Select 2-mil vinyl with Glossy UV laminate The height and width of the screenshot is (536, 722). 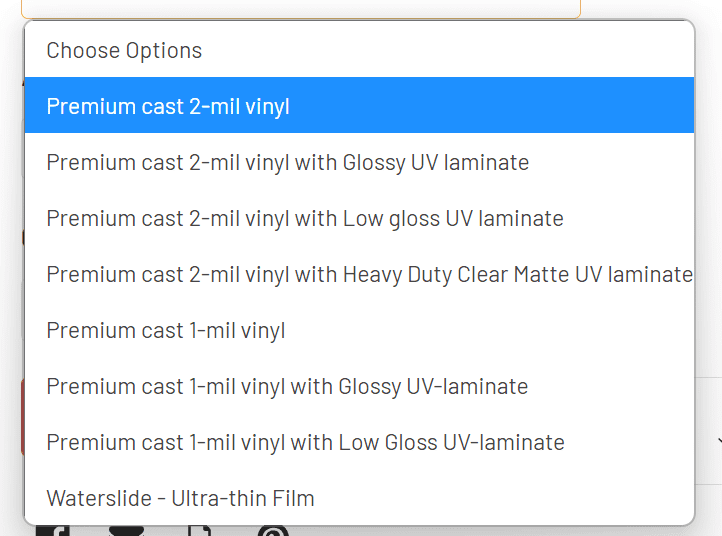[287, 162]
